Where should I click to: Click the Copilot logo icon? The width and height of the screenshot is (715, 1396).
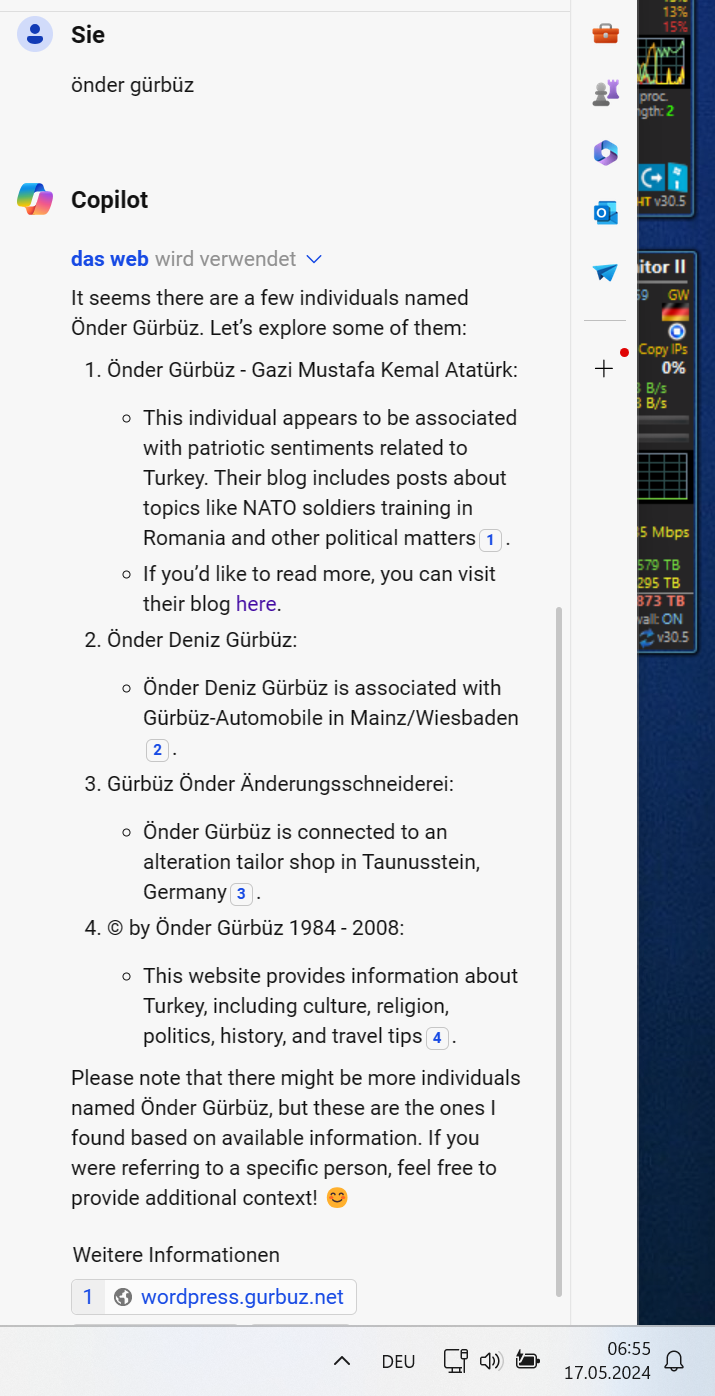coord(35,199)
